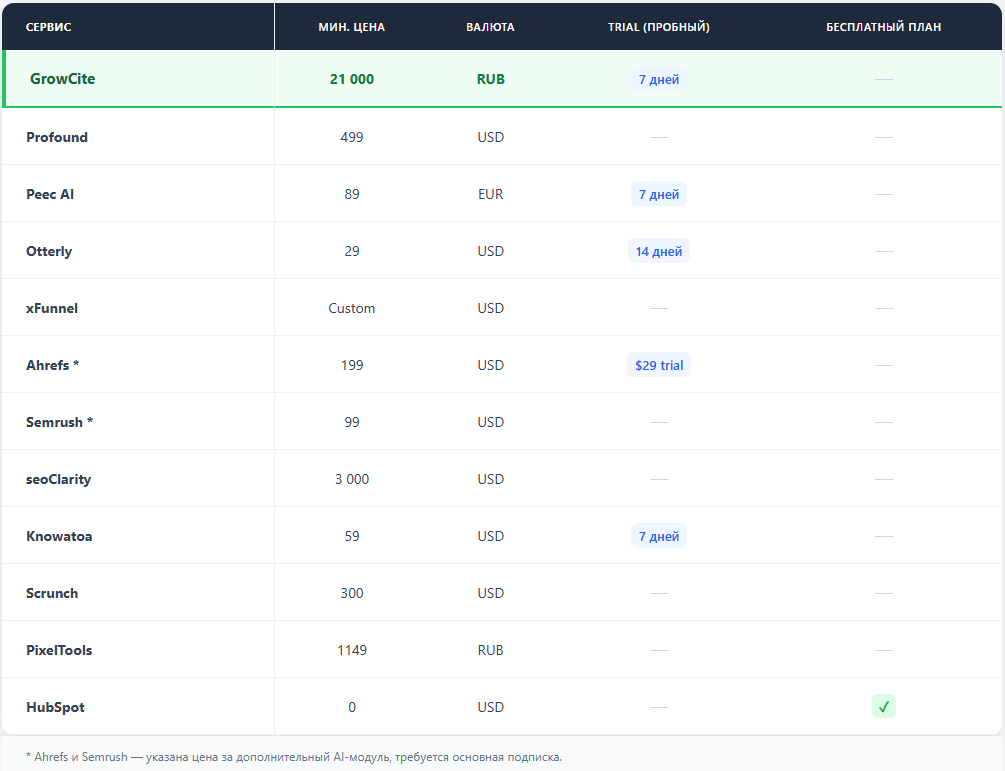Click the 'СЕРВИС' column header

pos(48,27)
